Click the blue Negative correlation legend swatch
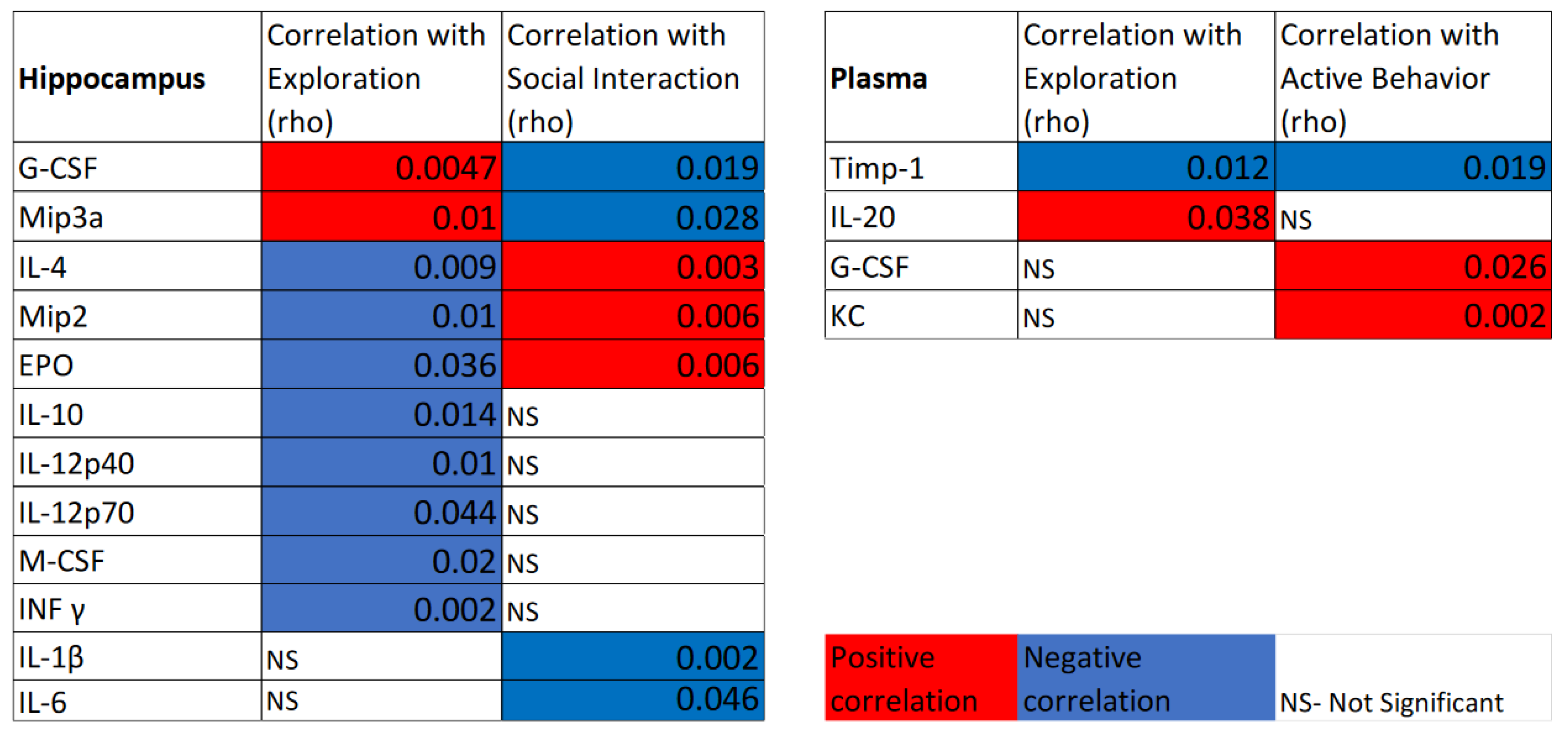The width and height of the screenshot is (1568, 736). (x=1145, y=678)
